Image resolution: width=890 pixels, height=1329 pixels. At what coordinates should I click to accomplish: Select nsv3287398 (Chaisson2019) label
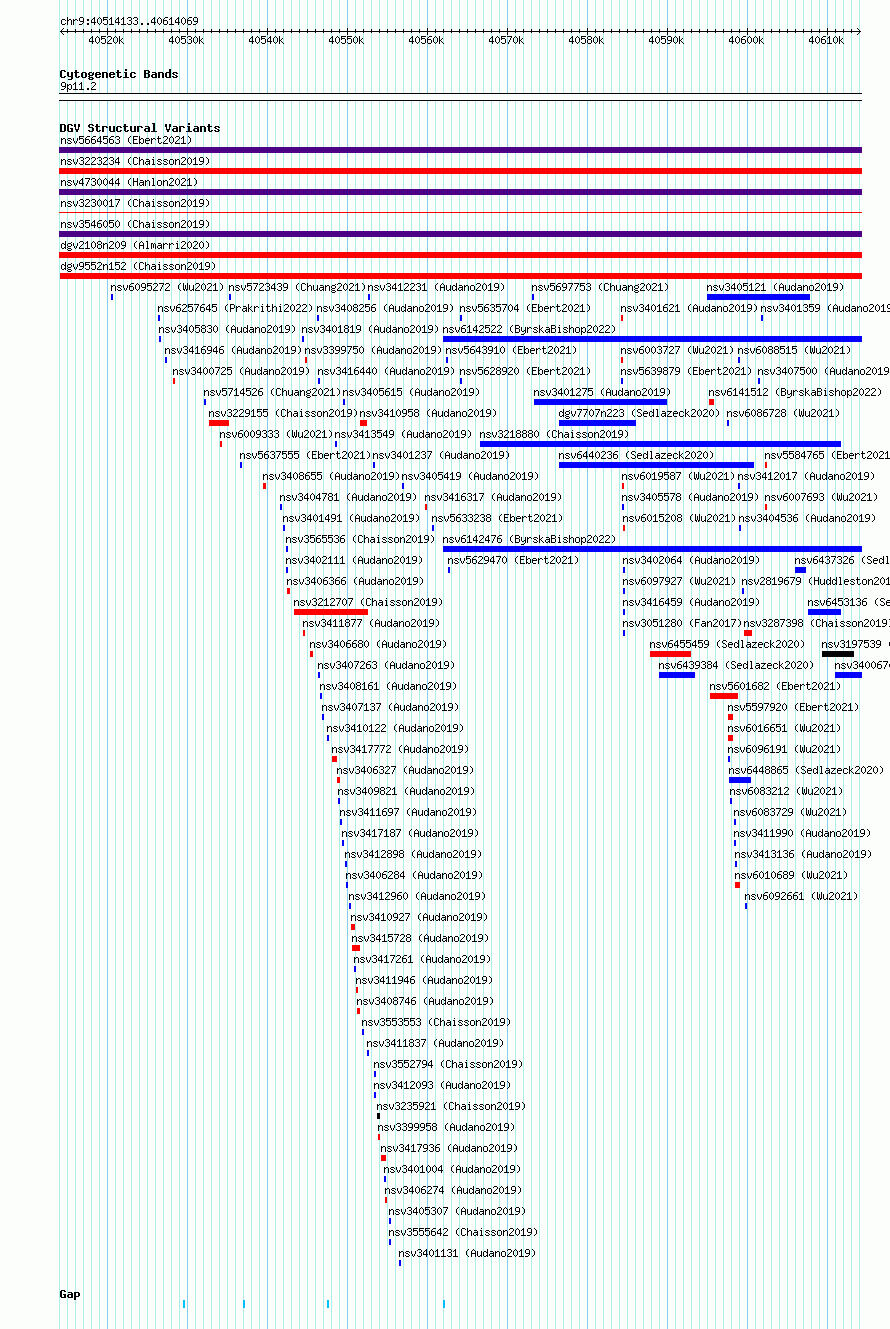817,624
